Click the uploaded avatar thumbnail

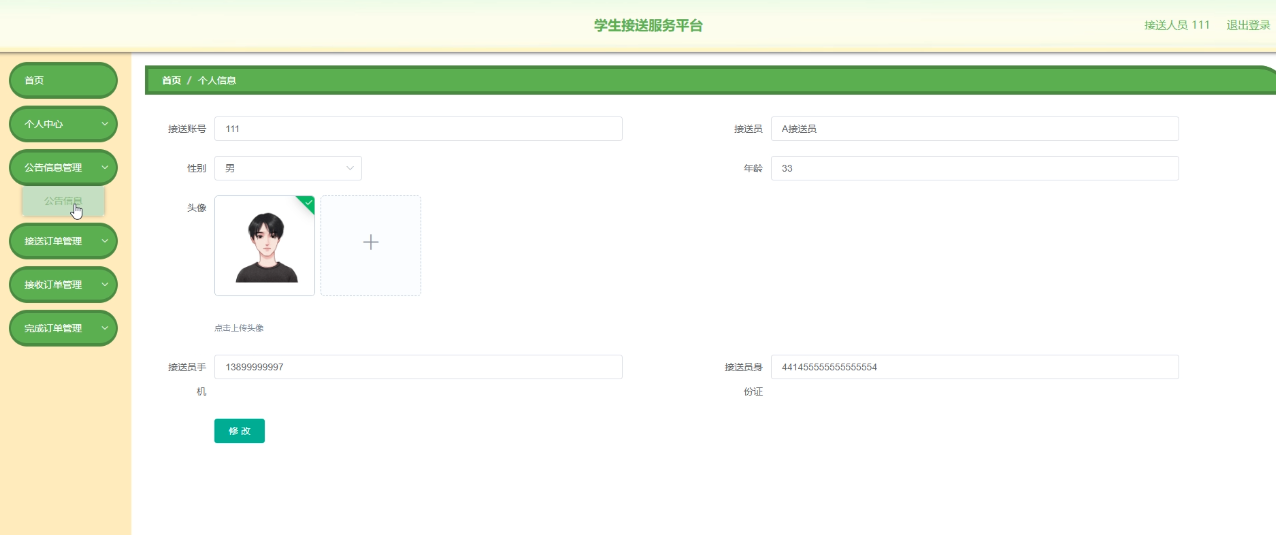265,246
